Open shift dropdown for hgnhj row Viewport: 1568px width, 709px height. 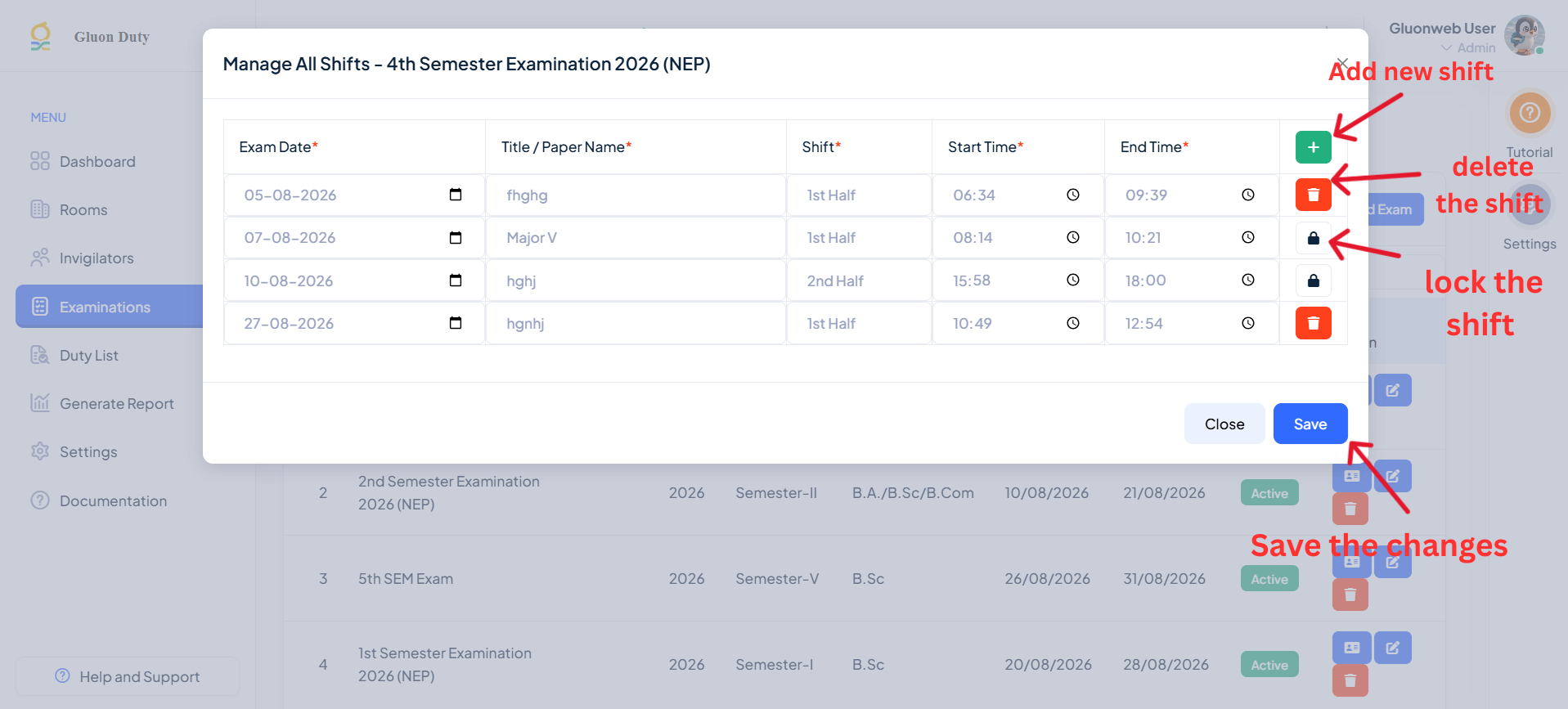click(x=859, y=323)
